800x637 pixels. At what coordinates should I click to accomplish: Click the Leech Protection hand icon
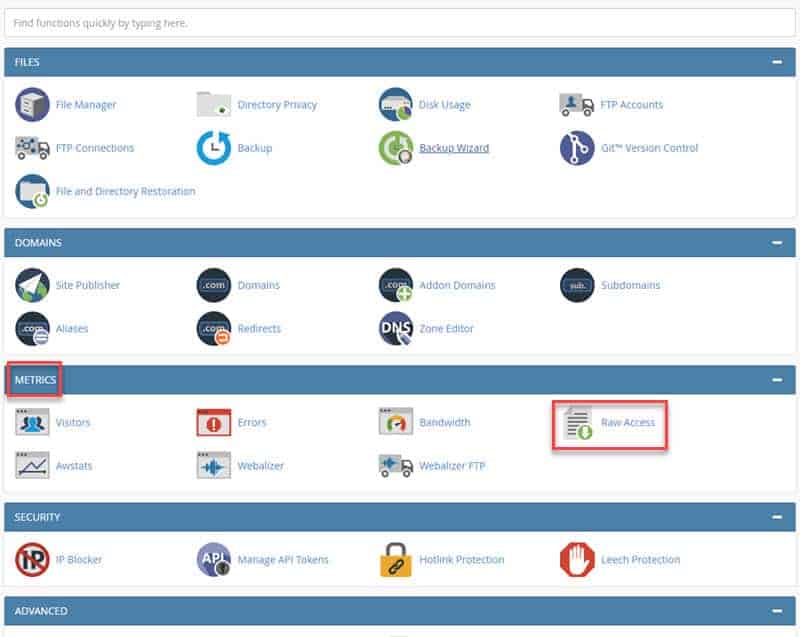(x=577, y=559)
